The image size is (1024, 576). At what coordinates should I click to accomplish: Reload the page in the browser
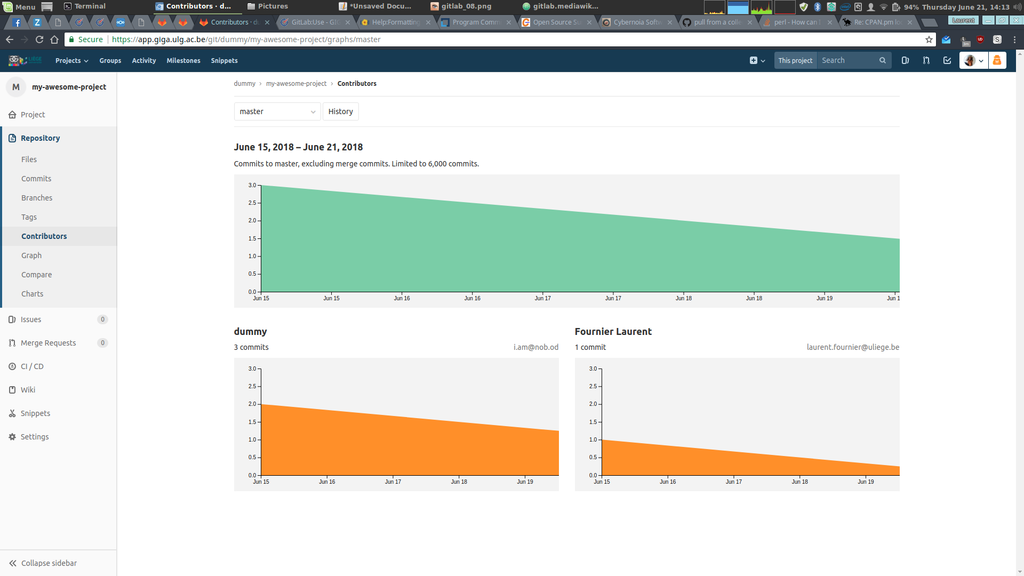tap(39, 39)
